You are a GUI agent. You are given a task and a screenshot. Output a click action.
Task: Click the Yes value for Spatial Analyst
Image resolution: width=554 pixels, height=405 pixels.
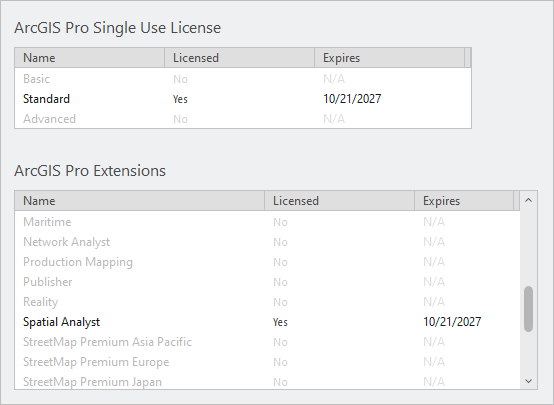tap(280, 322)
